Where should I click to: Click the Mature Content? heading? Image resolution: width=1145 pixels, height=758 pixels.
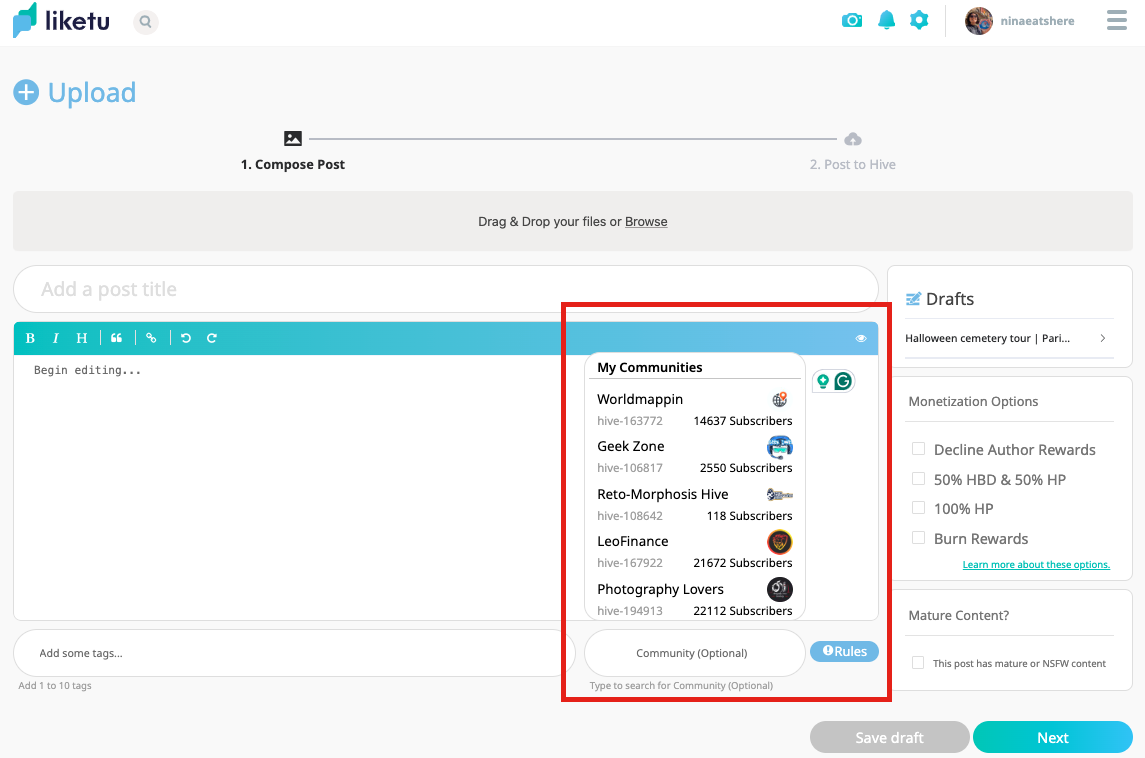click(x=959, y=616)
